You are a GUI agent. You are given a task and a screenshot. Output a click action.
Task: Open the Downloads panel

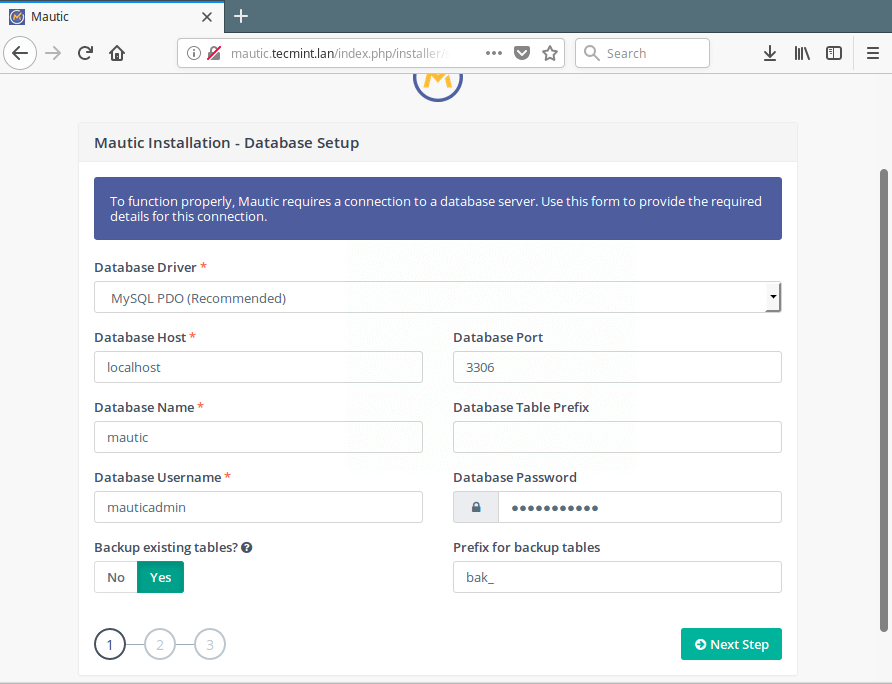click(770, 53)
